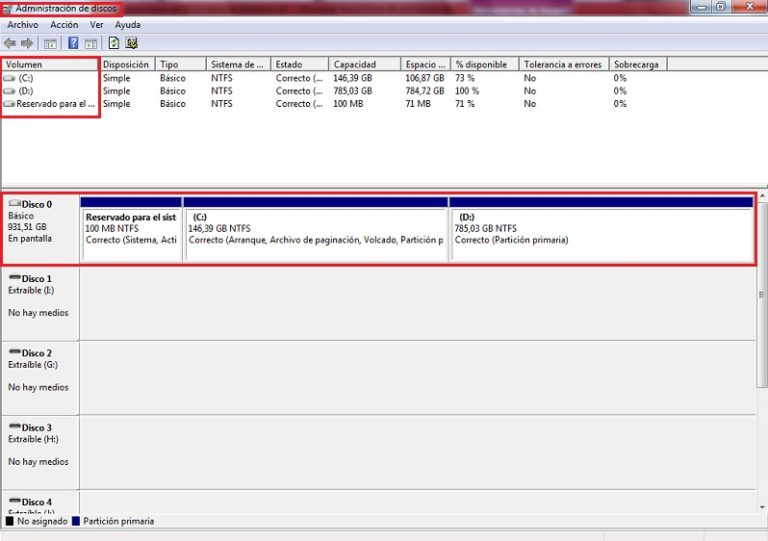This screenshot has width=768, height=541.
Task: Click the vertical scrollbar up arrow
Action: (x=762, y=196)
